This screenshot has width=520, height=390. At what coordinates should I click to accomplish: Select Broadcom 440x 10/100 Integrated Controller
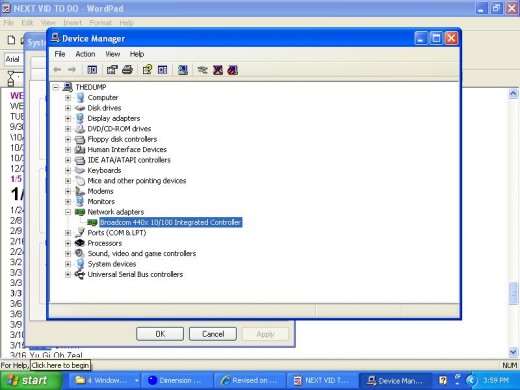click(x=170, y=222)
